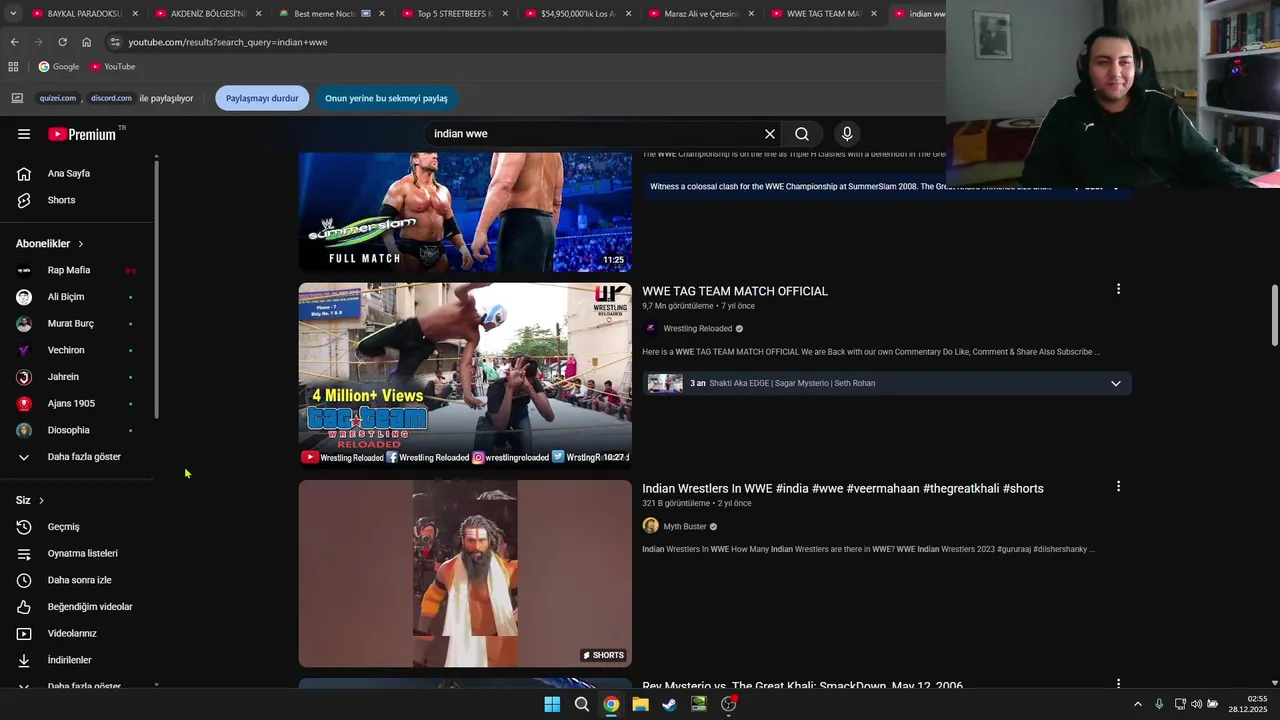The image size is (1280, 720).
Task: Open Indian Wrestlers In WWE shorts title
Action: 843,488
